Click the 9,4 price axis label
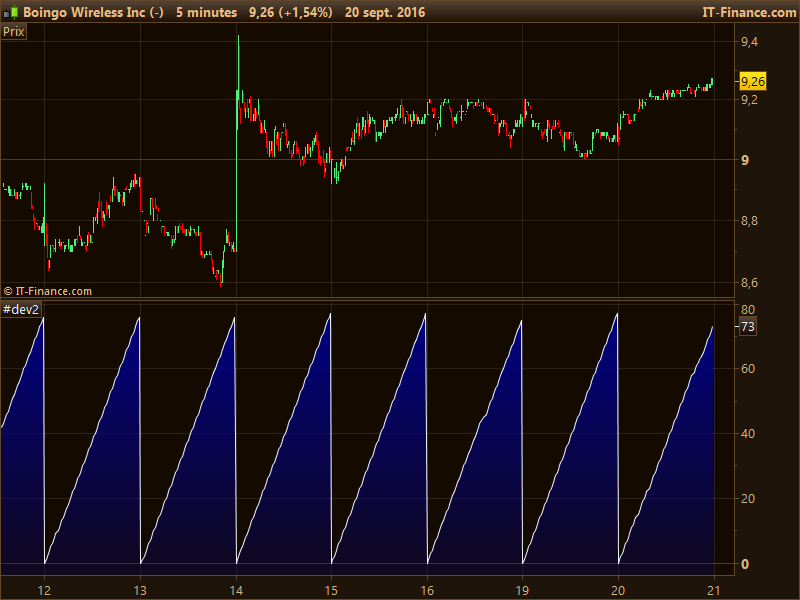 coord(749,42)
